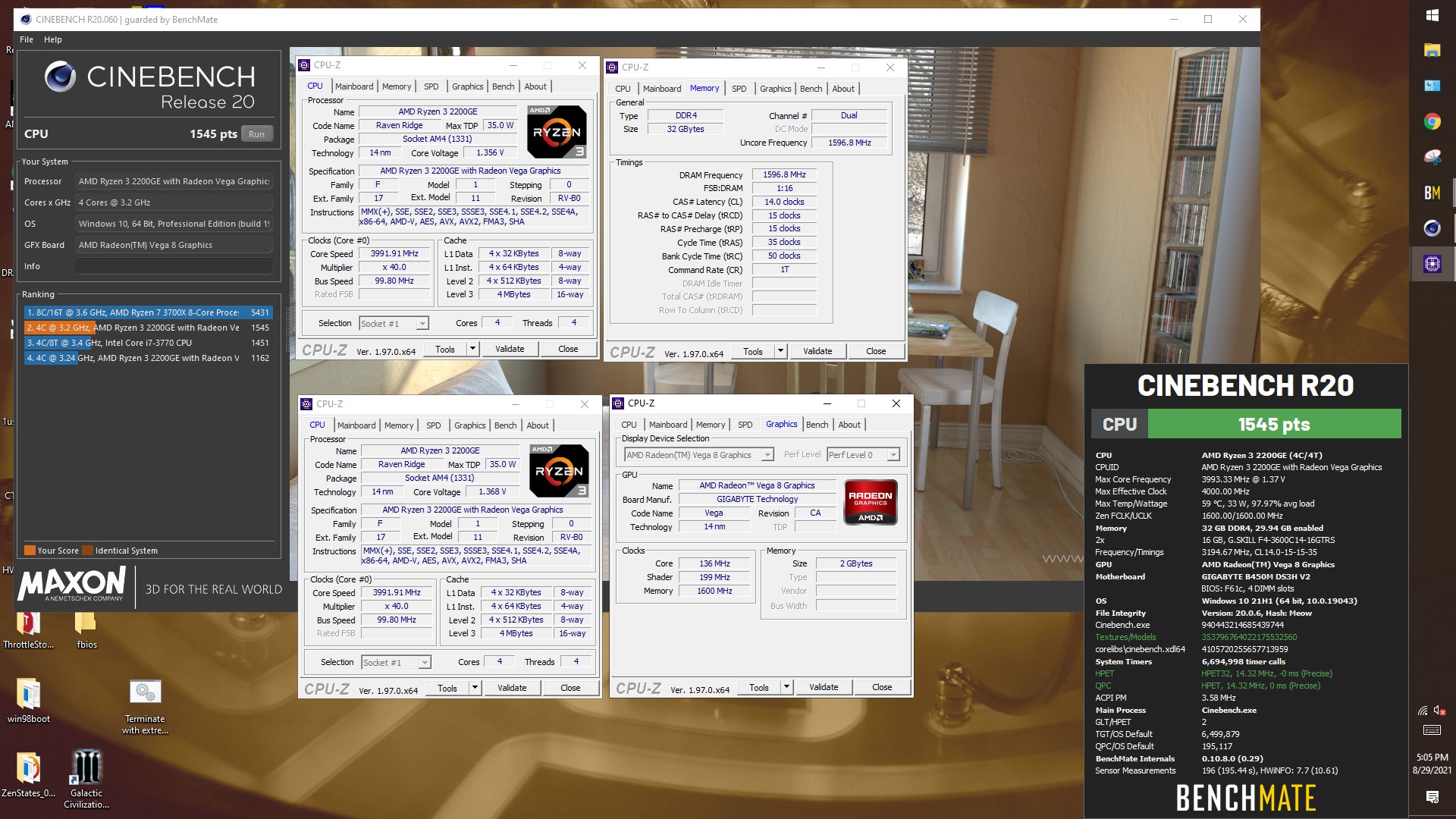Click Tools button in Graphics CPU-Z window
This screenshot has width=1456, height=819.
(x=759, y=687)
